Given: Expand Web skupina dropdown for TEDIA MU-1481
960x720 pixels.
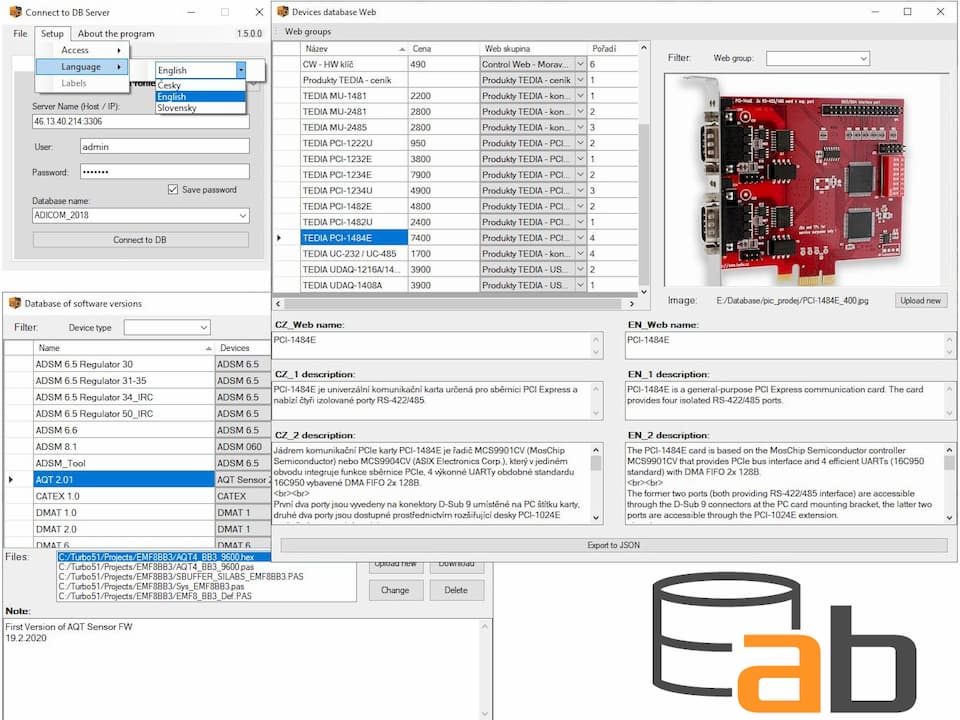Looking at the screenshot, I should (580, 96).
